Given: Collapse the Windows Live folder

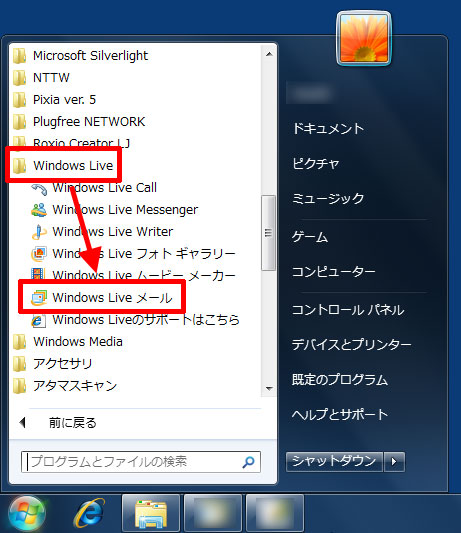Looking at the screenshot, I should pos(63,166).
